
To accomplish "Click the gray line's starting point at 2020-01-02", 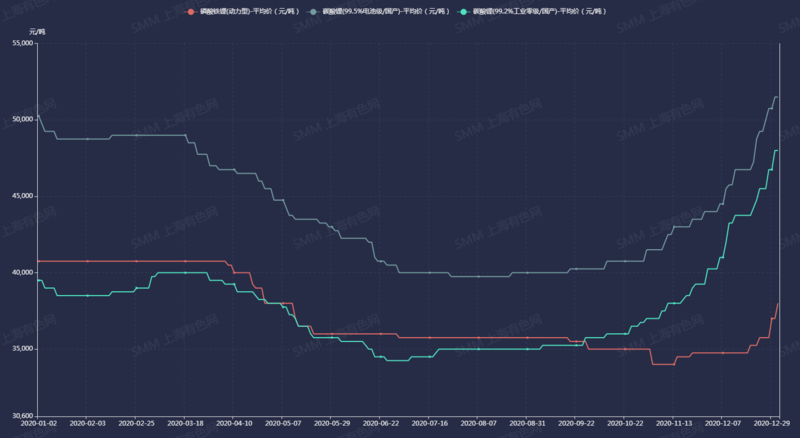I will click(x=37, y=116).
